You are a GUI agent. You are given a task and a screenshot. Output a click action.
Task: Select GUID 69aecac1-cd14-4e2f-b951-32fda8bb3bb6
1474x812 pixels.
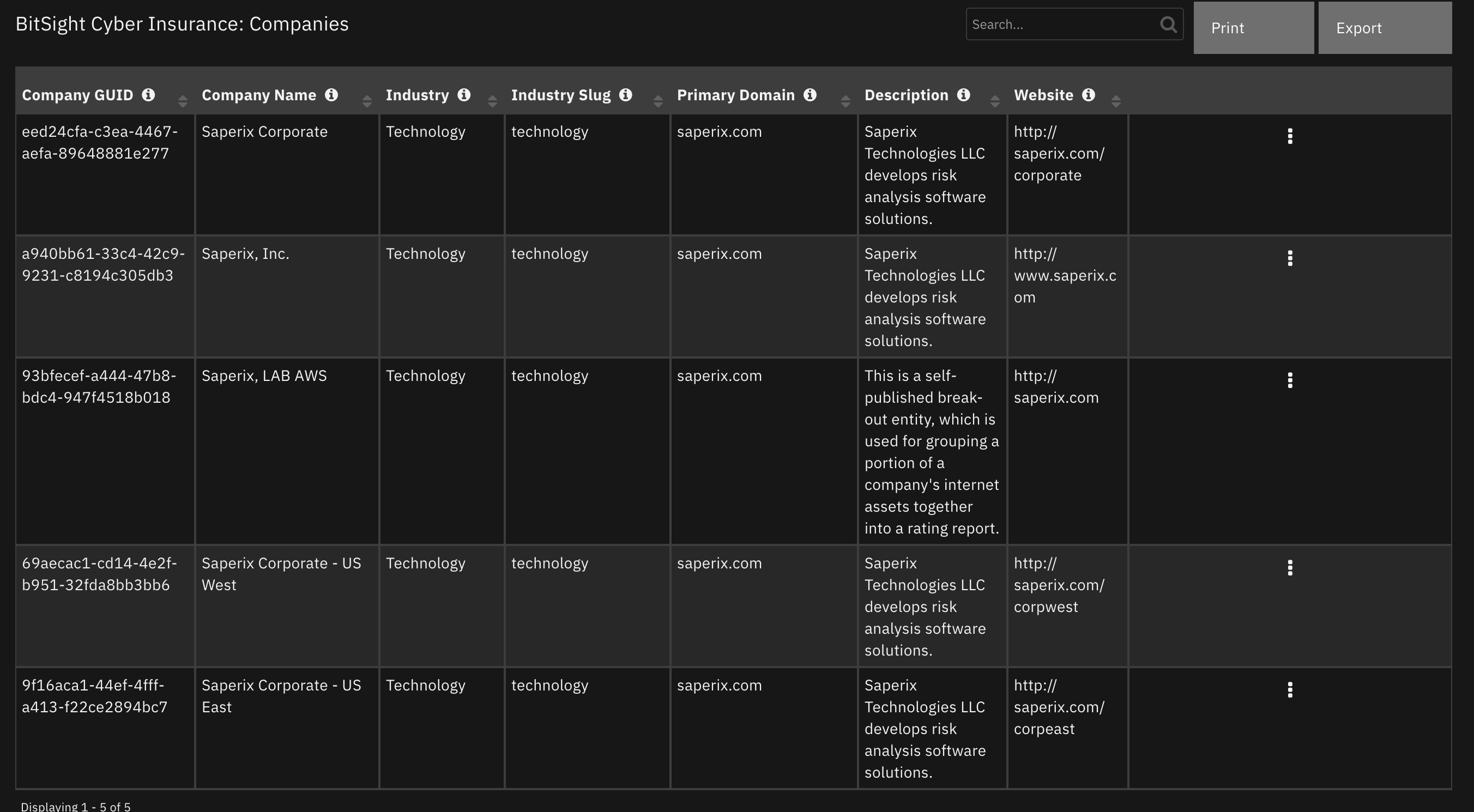coord(100,574)
